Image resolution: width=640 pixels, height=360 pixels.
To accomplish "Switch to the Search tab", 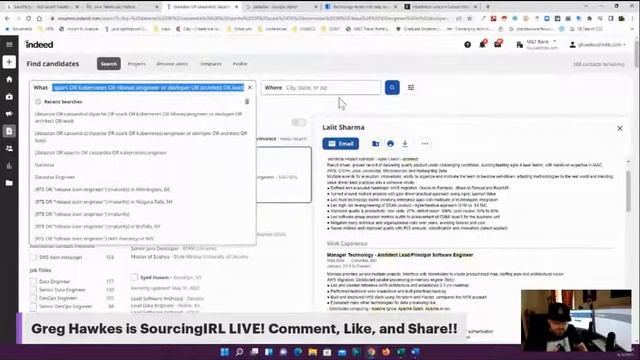I will (109, 64).
